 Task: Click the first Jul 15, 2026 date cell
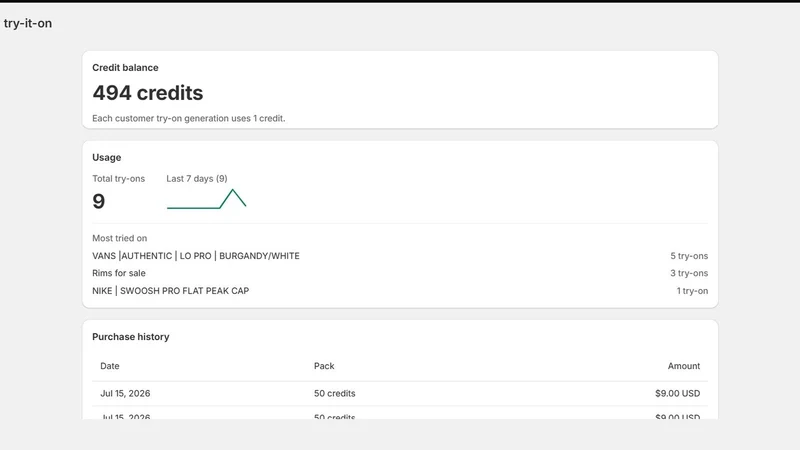[125, 393]
